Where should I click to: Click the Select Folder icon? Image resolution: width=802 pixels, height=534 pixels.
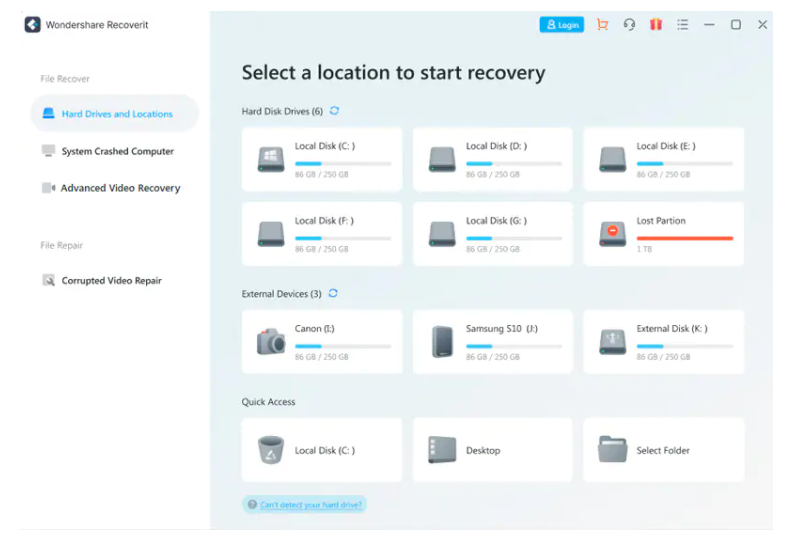tap(612, 449)
